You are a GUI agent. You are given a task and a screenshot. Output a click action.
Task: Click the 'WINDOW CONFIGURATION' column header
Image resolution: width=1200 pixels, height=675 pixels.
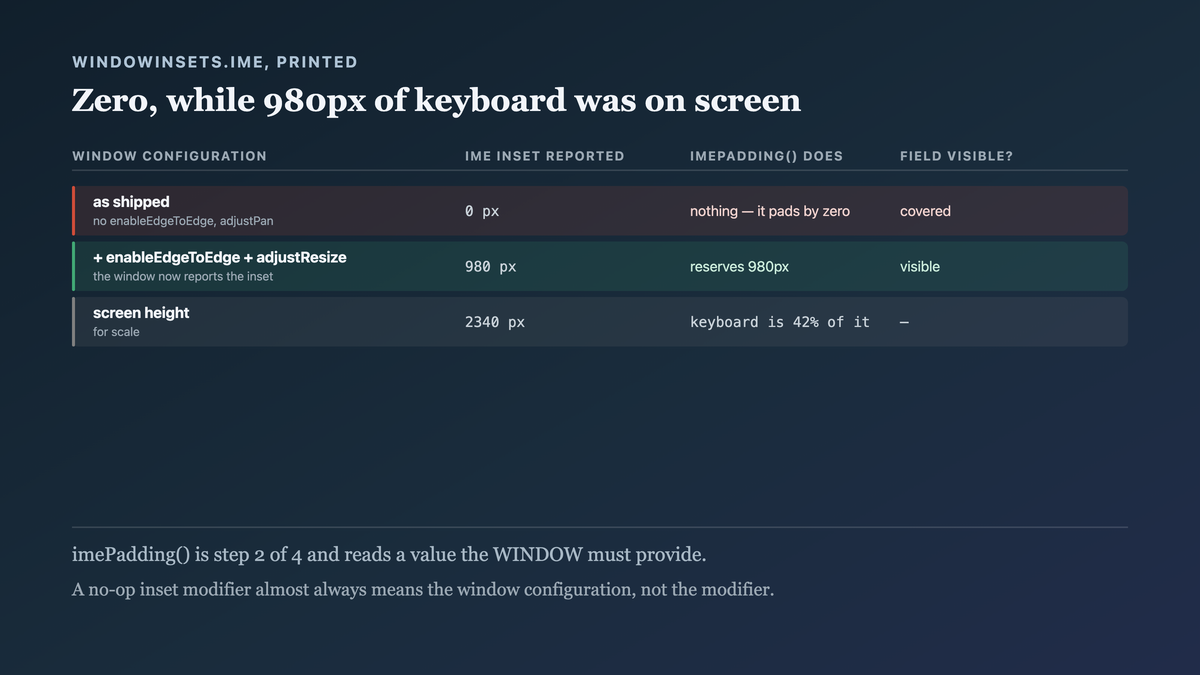[170, 156]
